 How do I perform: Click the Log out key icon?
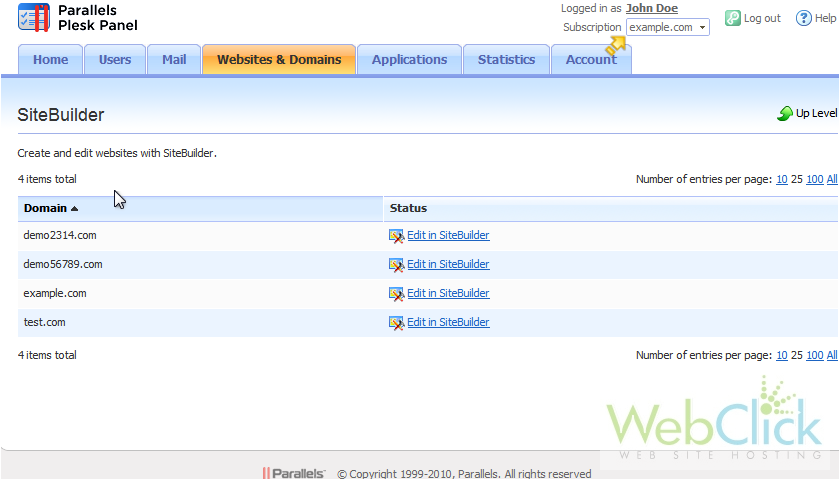tap(732, 18)
